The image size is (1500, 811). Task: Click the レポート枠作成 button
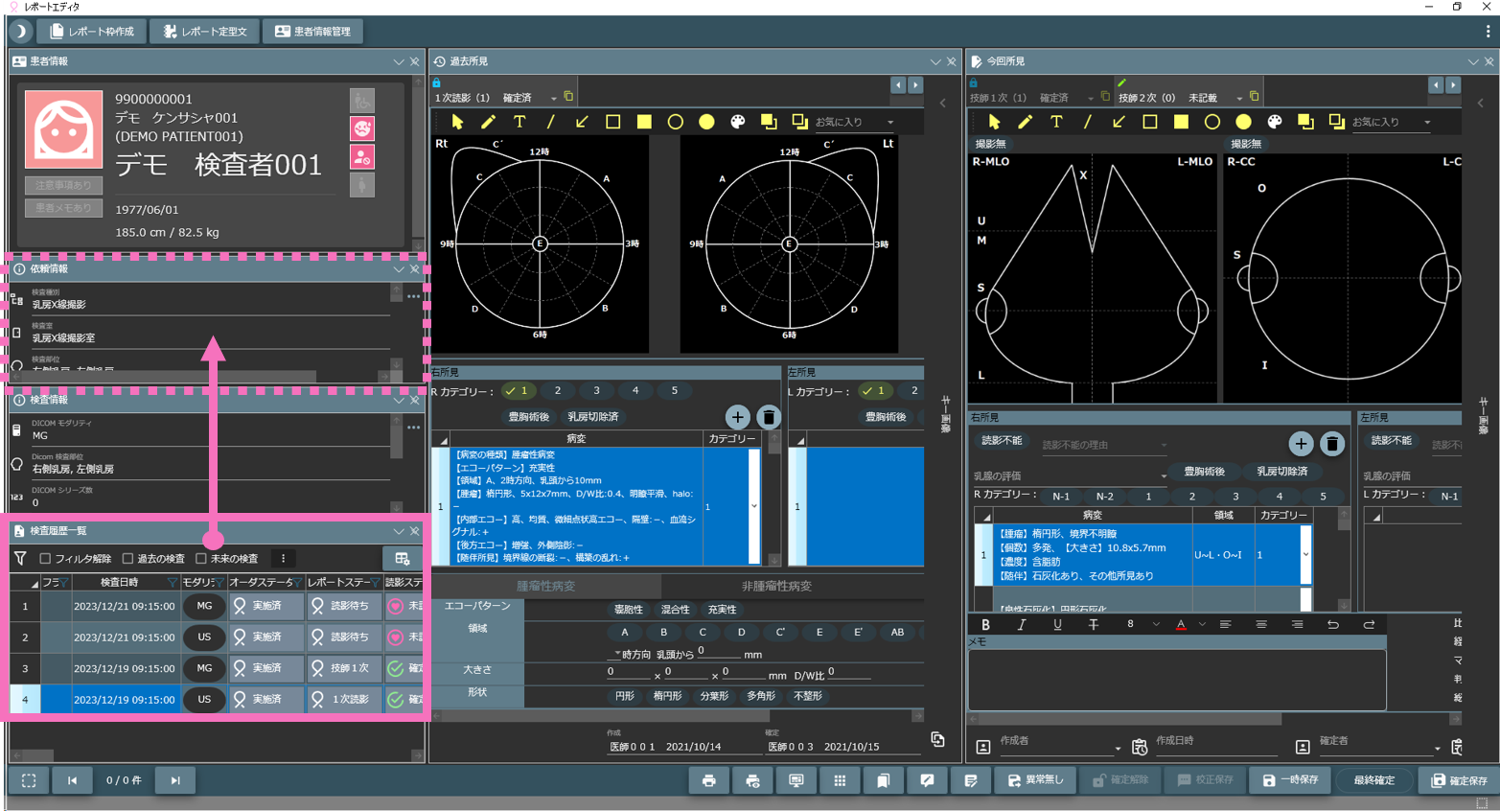(x=91, y=31)
